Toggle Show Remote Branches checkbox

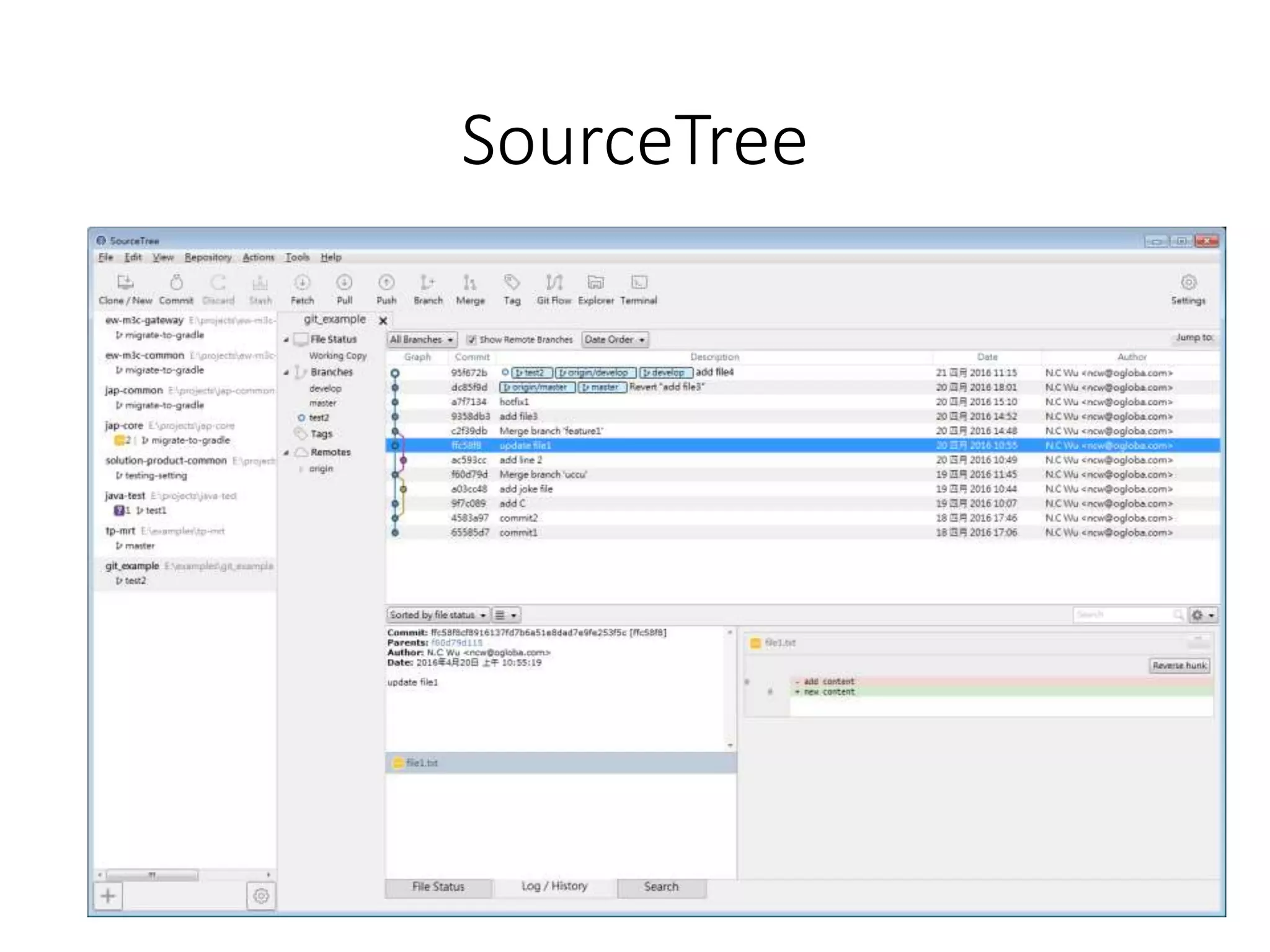pos(472,340)
